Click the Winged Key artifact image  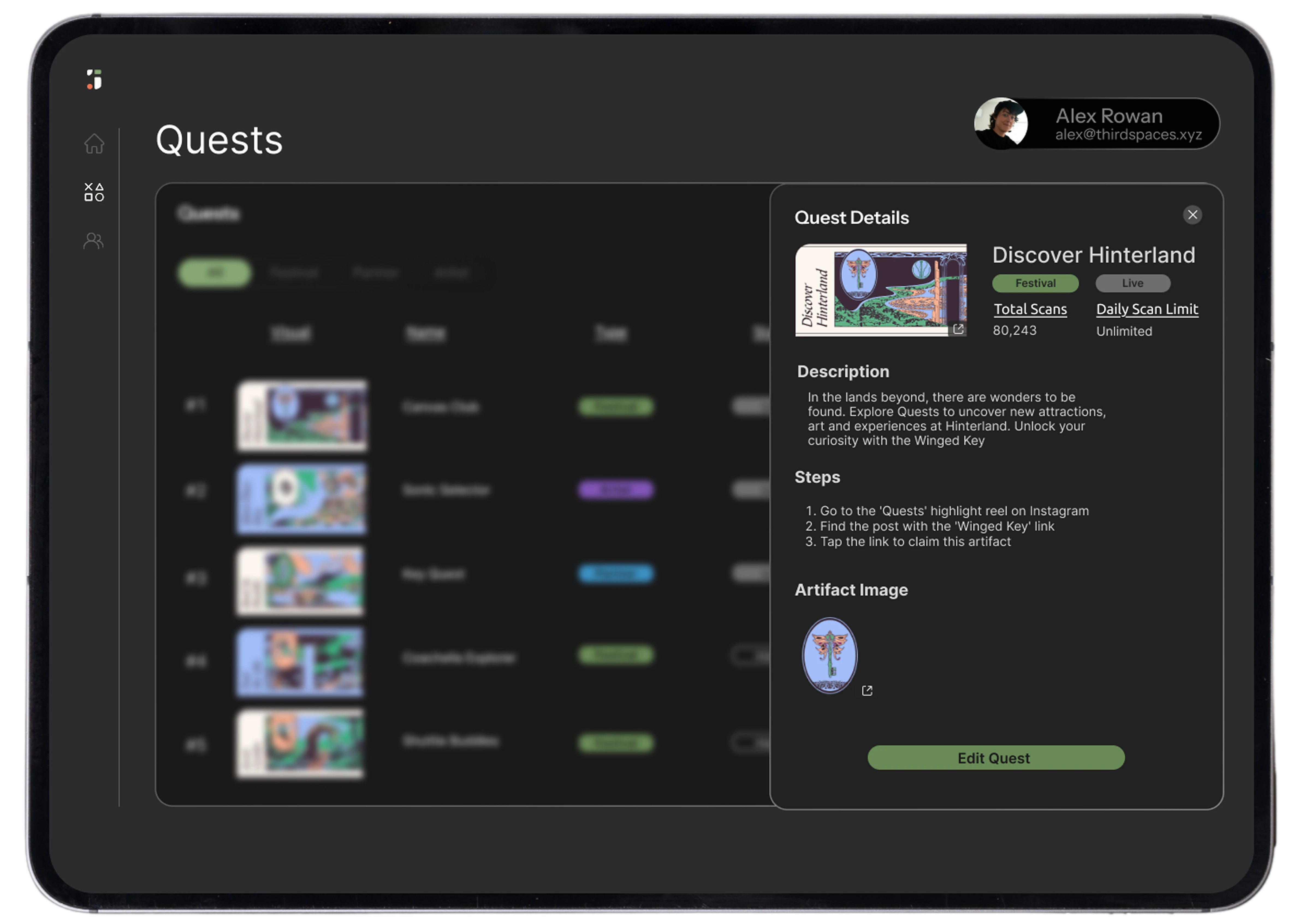830,655
